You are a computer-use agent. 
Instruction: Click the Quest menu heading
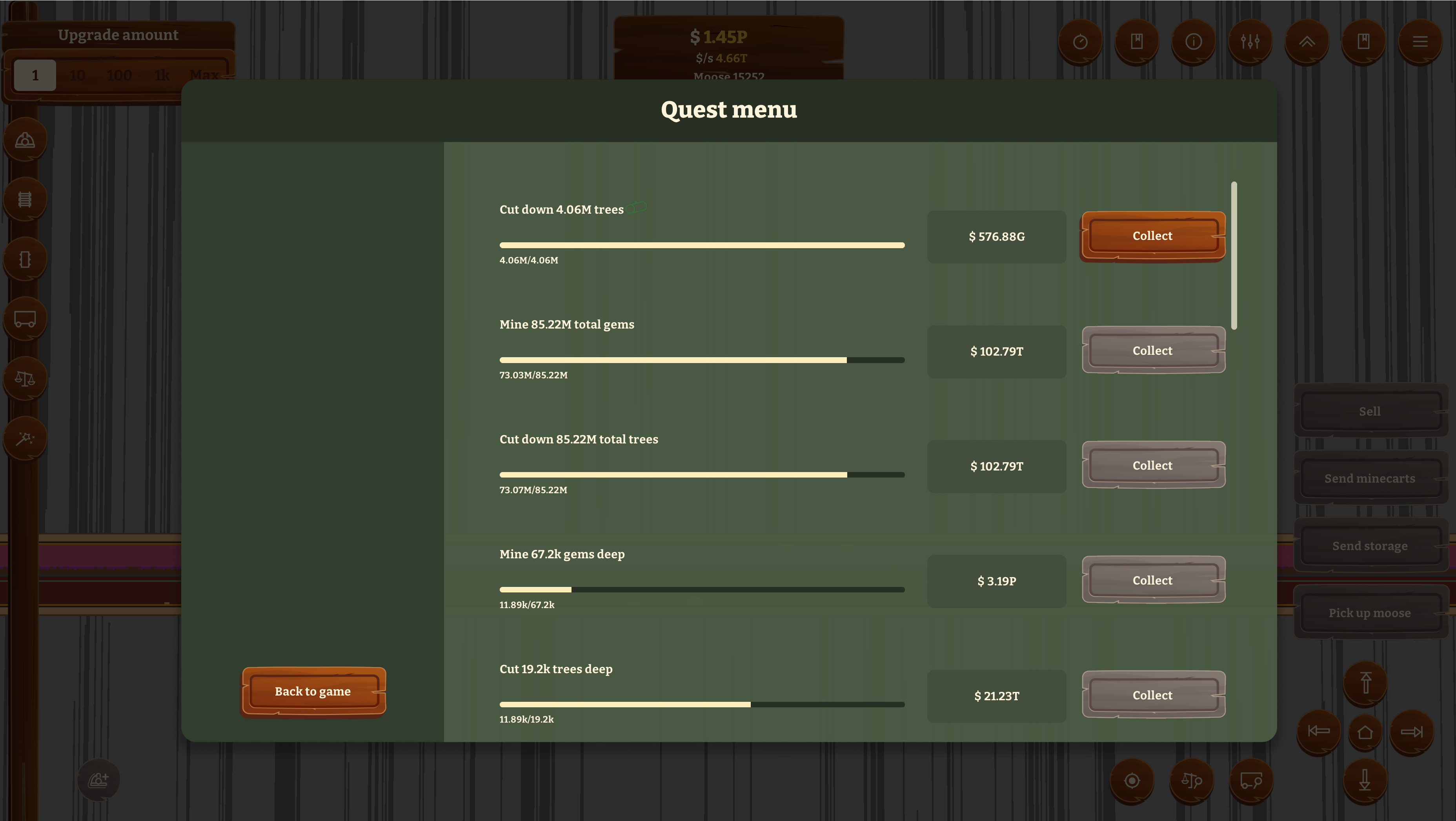[x=729, y=110]
